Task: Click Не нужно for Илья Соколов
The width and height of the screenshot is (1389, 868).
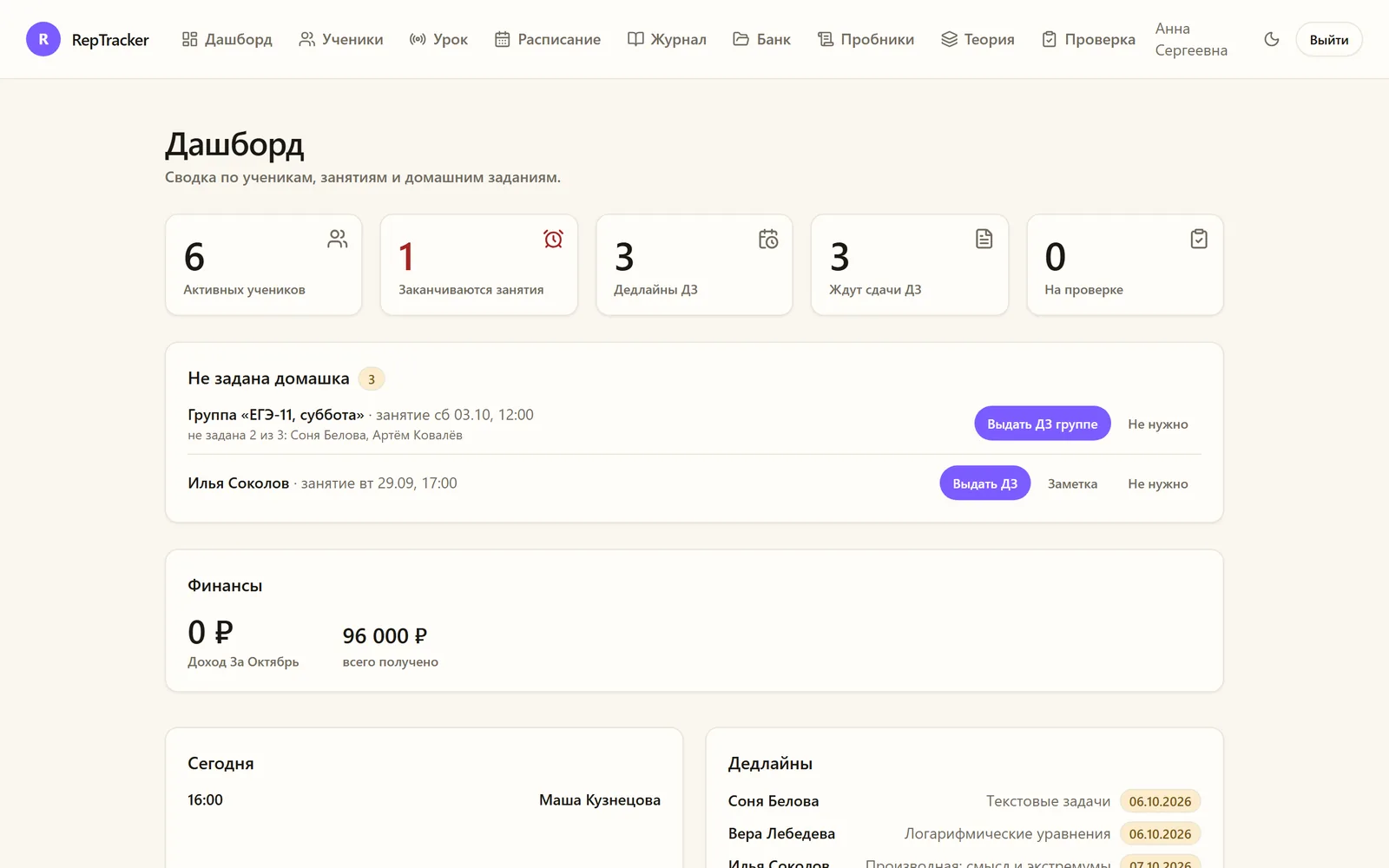Action: point(1158,483)
